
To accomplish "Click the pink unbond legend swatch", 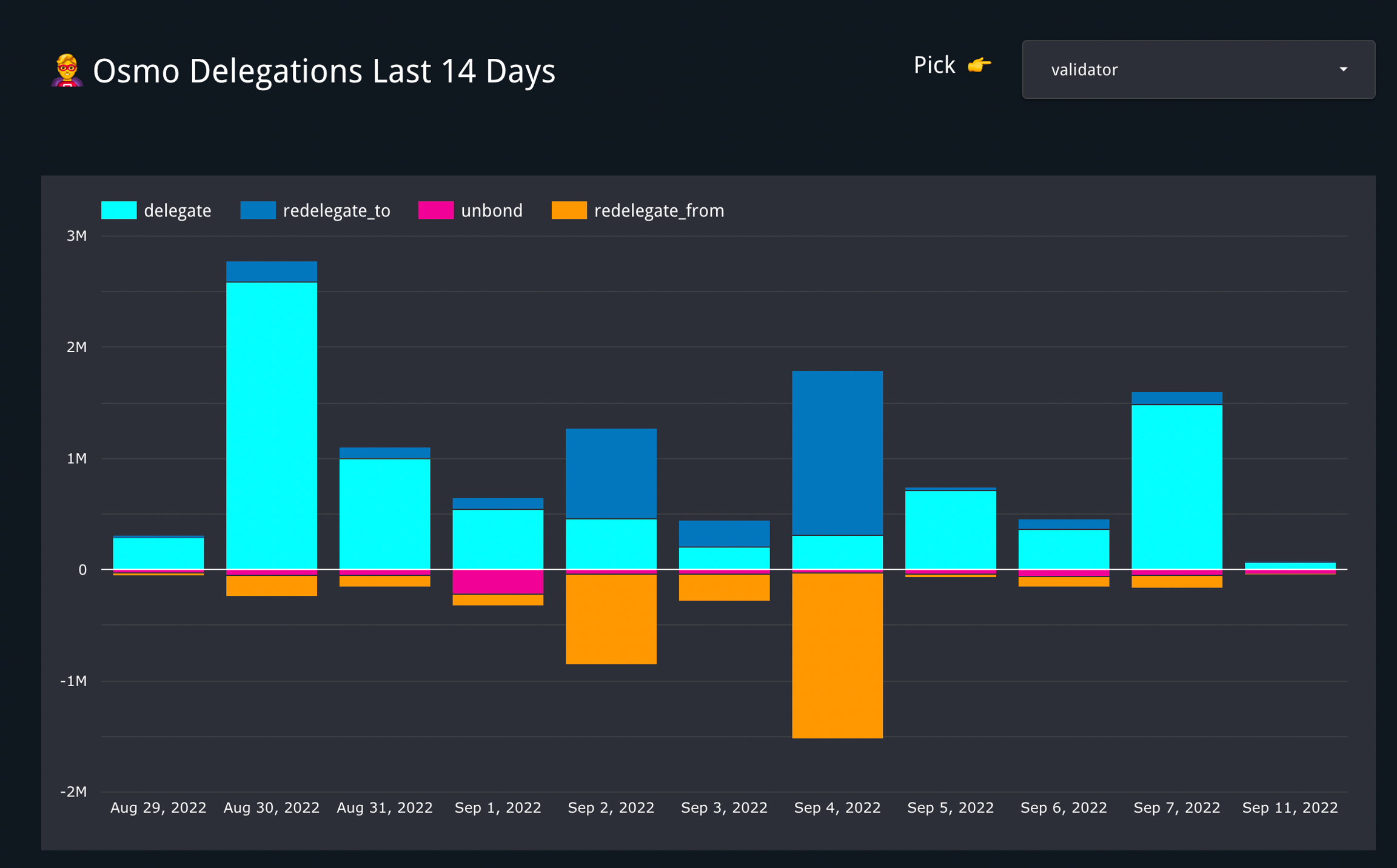I will click(x=435, y=210).
